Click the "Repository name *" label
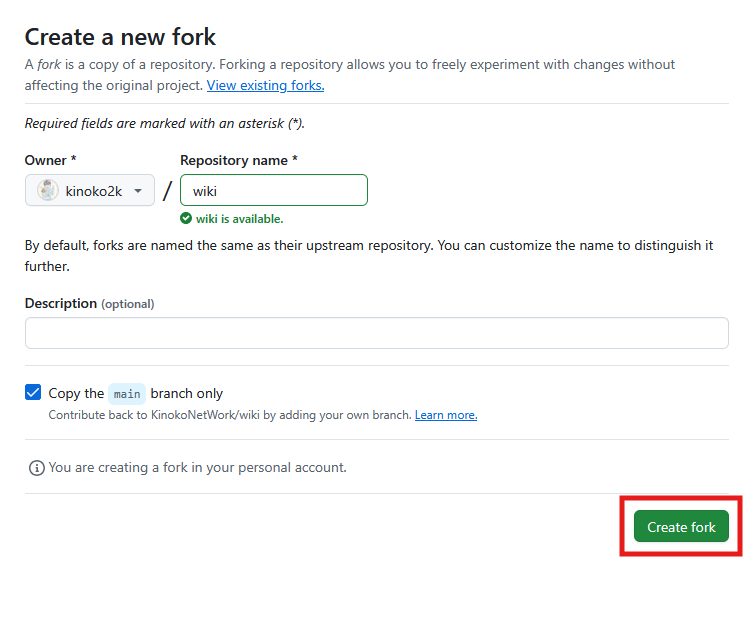Image resolution: width=753 pixels, height=642 pixels. tap(239, 160)
